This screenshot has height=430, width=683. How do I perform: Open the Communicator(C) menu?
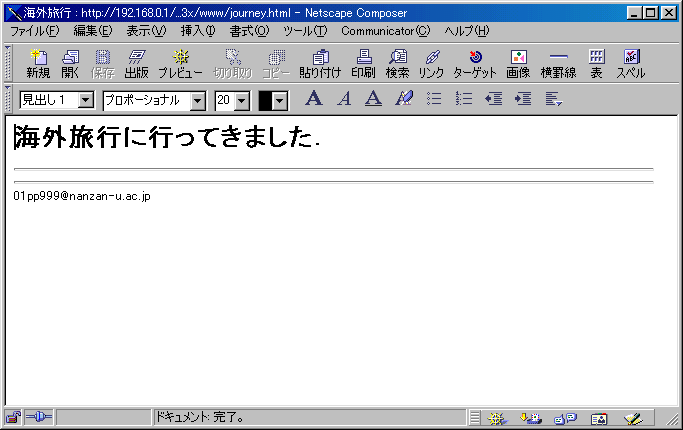pyautogui.click(x=385, y=31)
